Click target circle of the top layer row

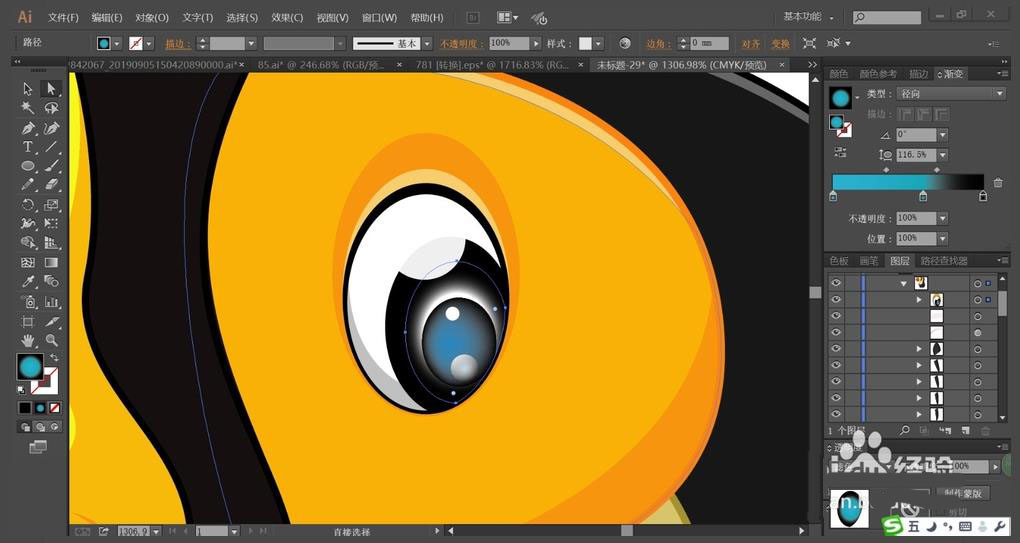tap(977, 284)
